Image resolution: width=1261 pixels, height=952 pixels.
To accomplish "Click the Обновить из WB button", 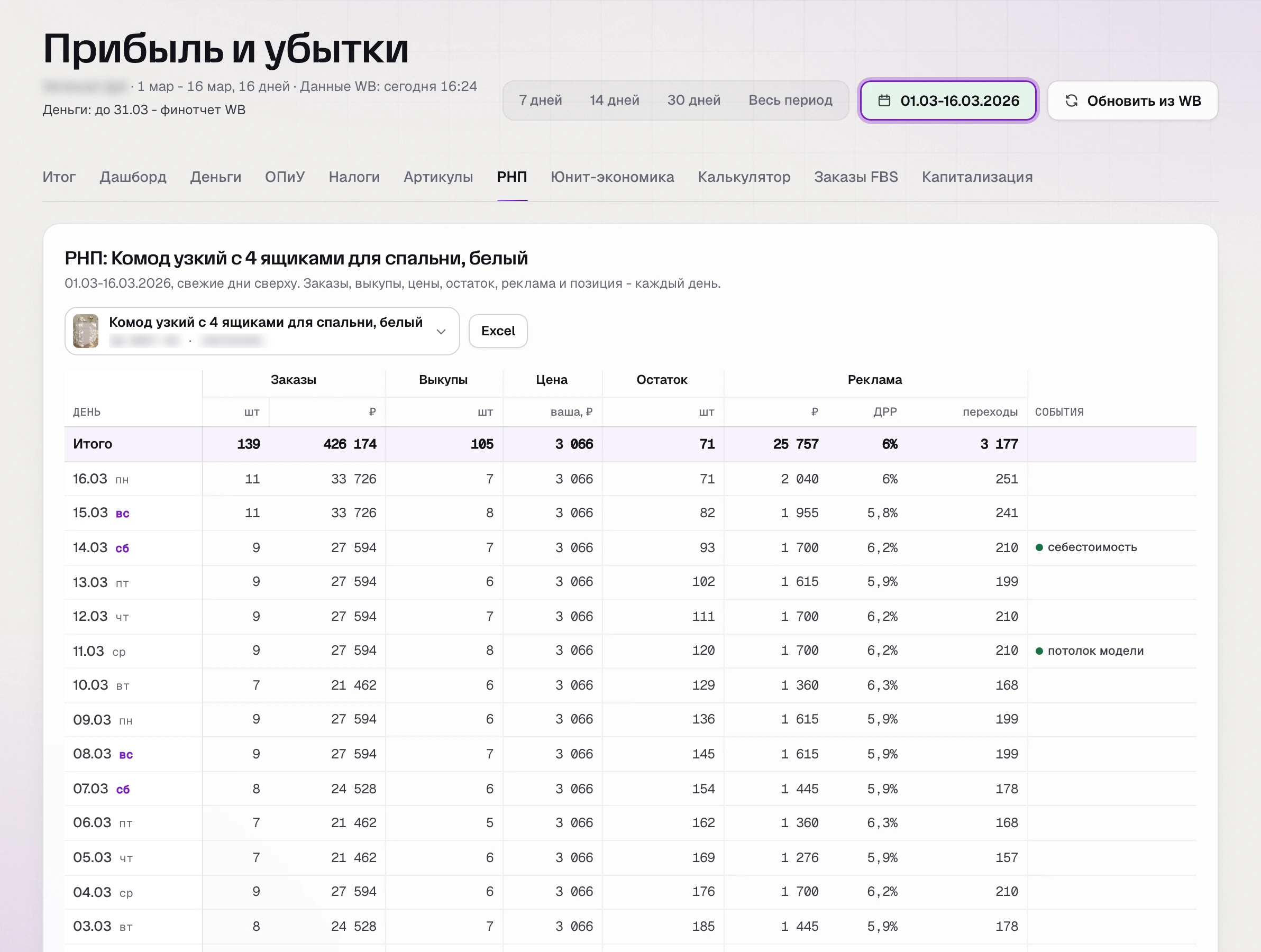I will pos(1132,100).
